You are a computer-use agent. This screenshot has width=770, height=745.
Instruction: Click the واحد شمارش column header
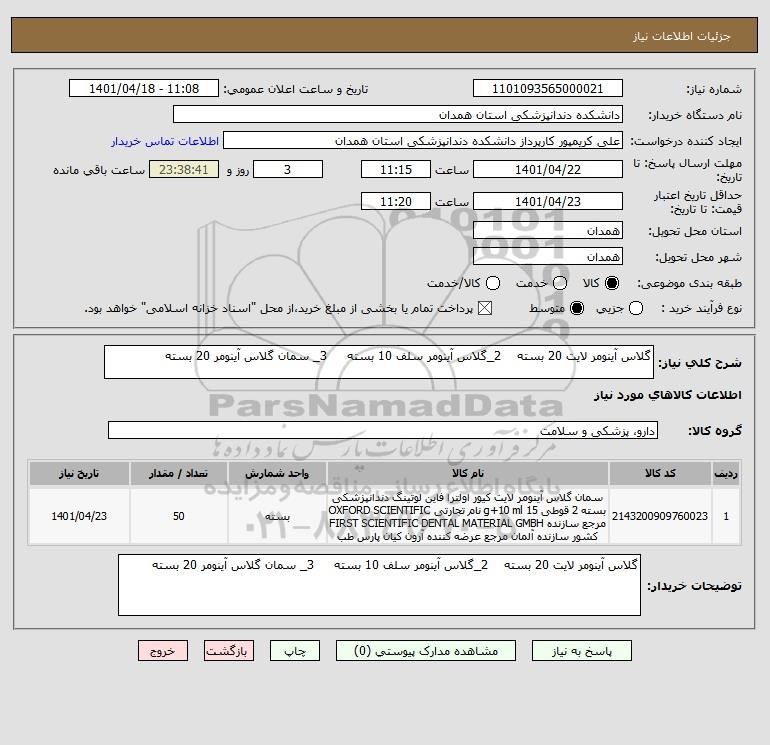pyautogui.click(x=277, y=473)
